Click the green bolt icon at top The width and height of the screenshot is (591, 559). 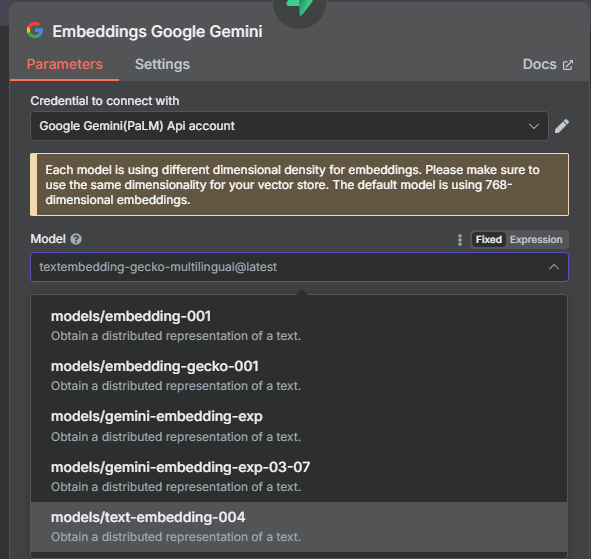tap(299, 6)
